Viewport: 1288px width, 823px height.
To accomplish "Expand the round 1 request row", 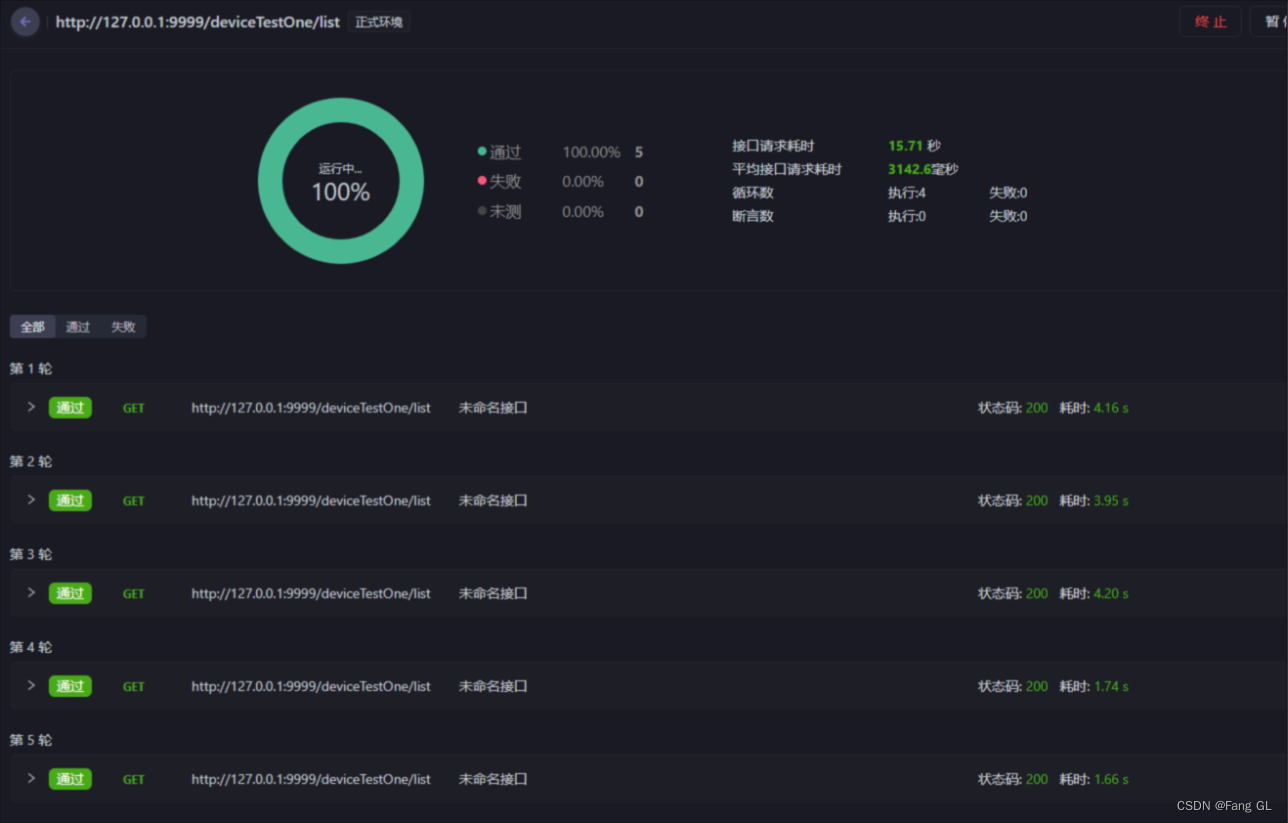I will 31,407.
